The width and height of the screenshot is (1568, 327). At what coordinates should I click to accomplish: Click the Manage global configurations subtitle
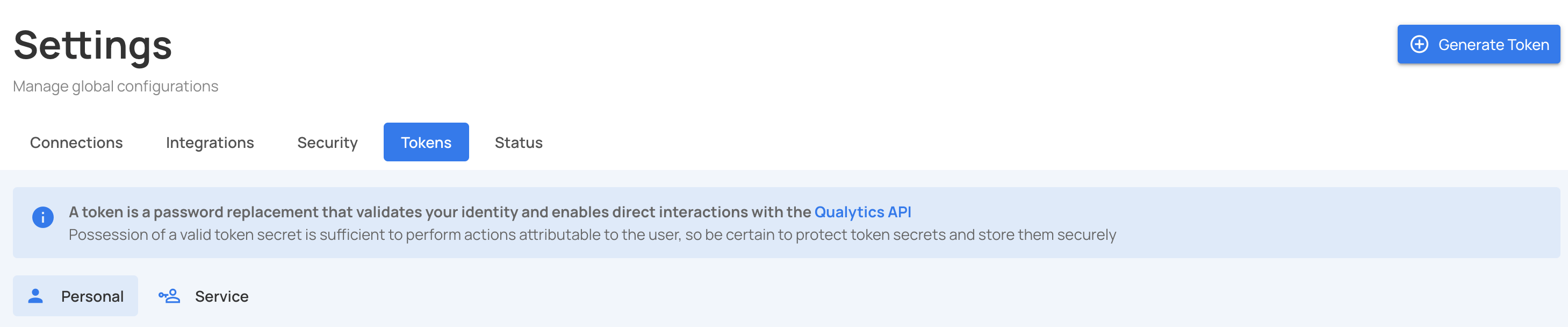pos(115,86)
